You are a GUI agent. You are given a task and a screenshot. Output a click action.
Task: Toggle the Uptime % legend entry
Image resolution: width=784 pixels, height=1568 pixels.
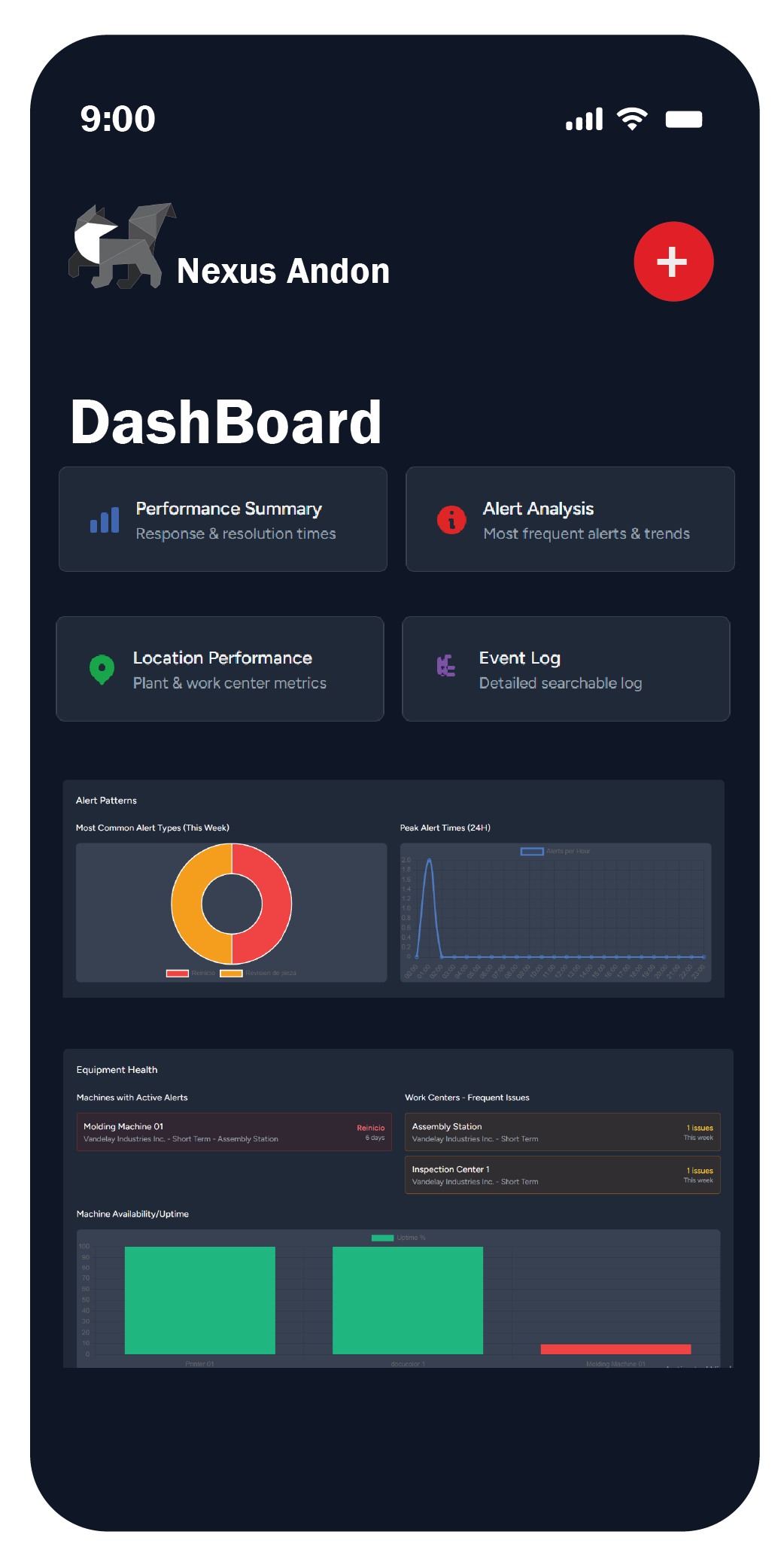coord(398,1238)
